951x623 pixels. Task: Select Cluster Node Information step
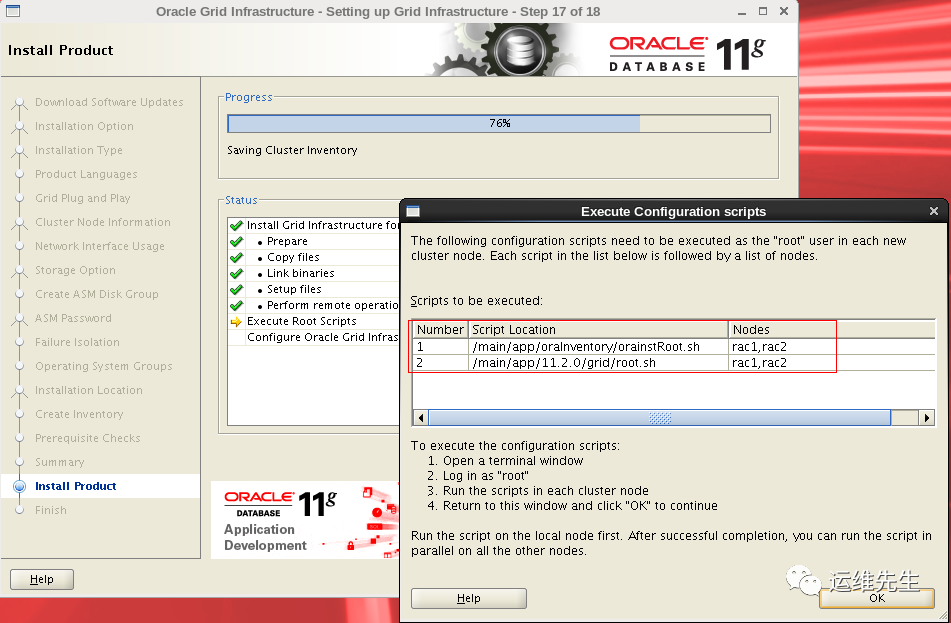(x=102, y=222)
